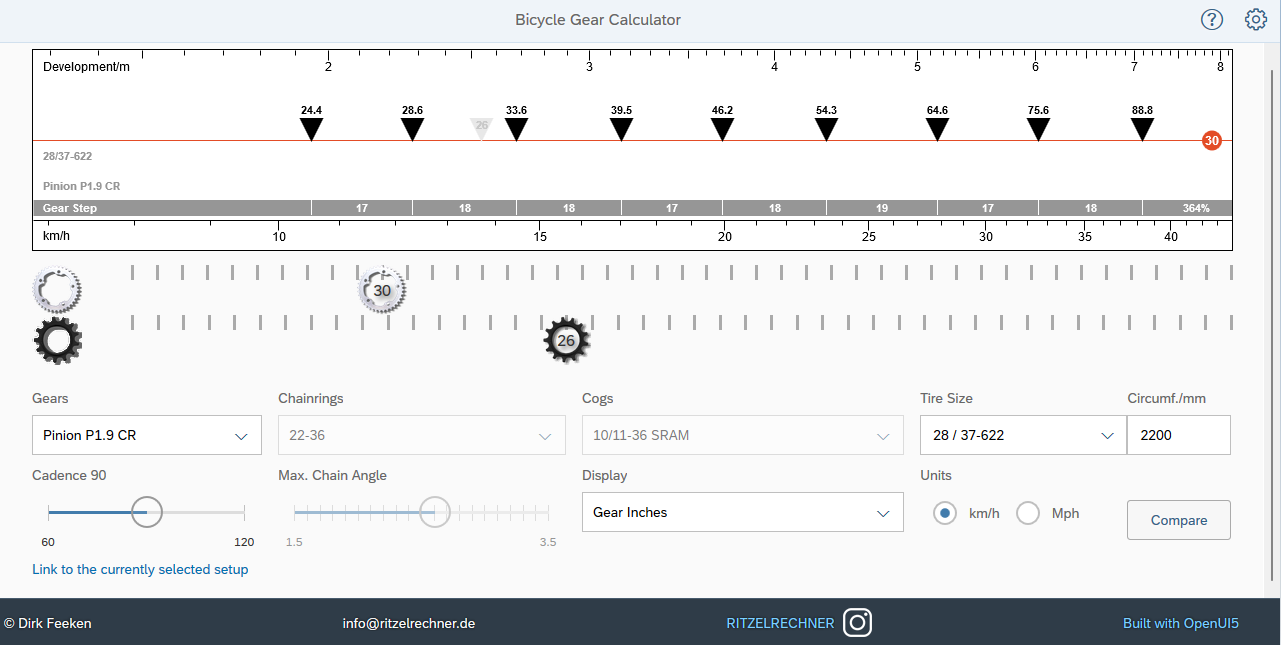Open the Gears dropdown Pinion P1.9 CR

click(x=147, y=435)
